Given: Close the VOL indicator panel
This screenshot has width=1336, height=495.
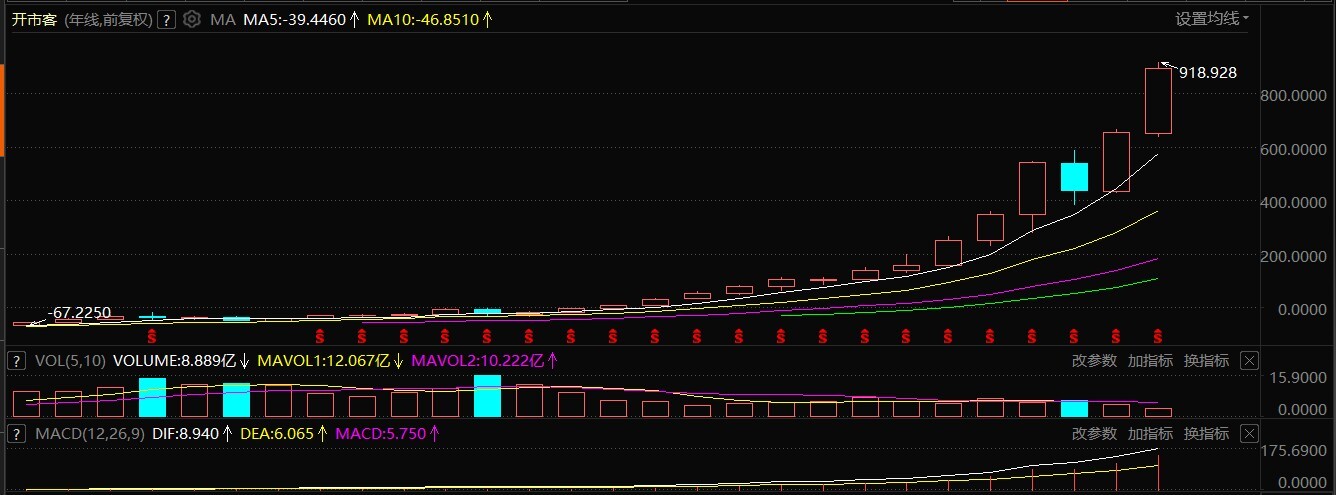Looking at the screenshot, I should click(x=1249, y=360).
